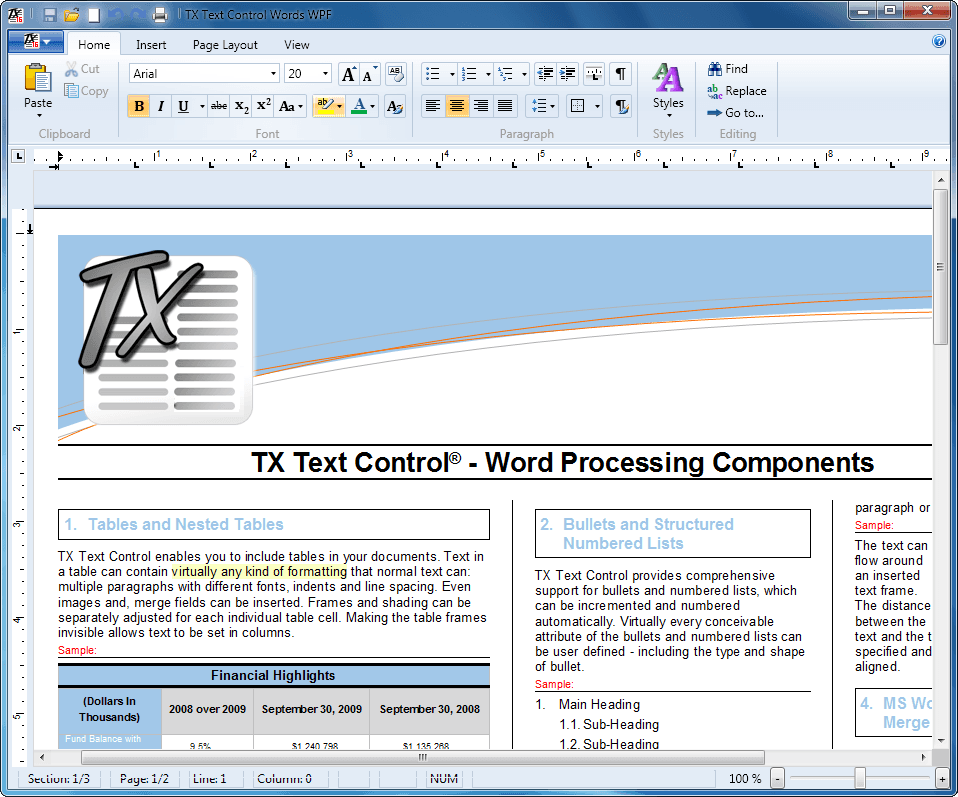Switch to the Insert ribbon tab

(151, 45)
